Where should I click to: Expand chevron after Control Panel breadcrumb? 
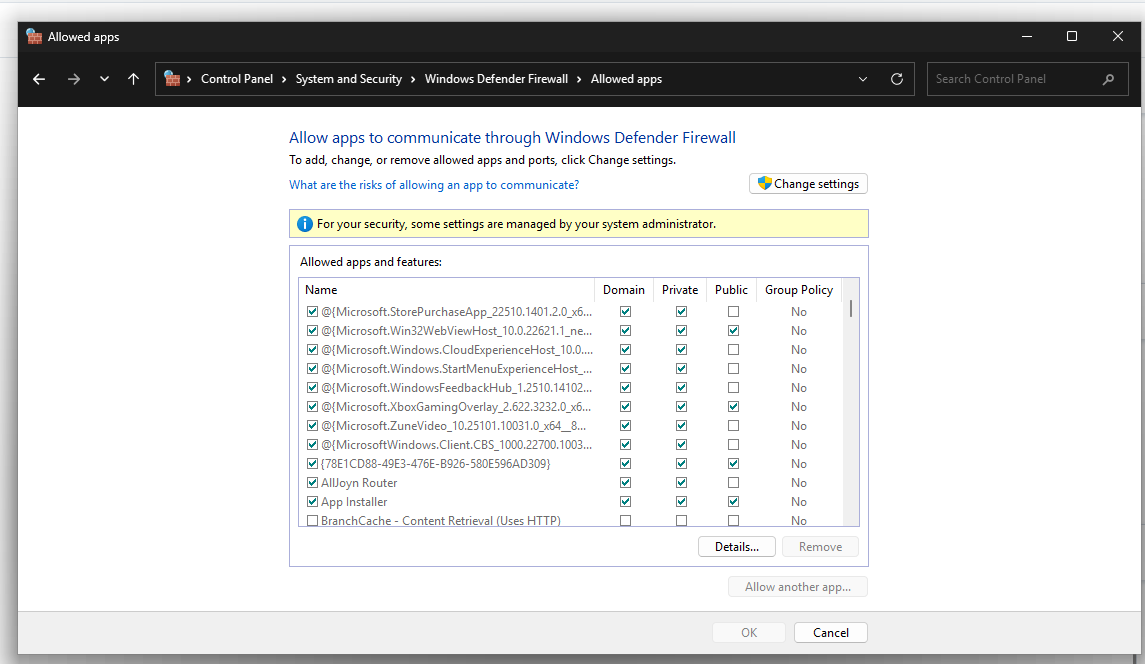(x=284, y=79)
